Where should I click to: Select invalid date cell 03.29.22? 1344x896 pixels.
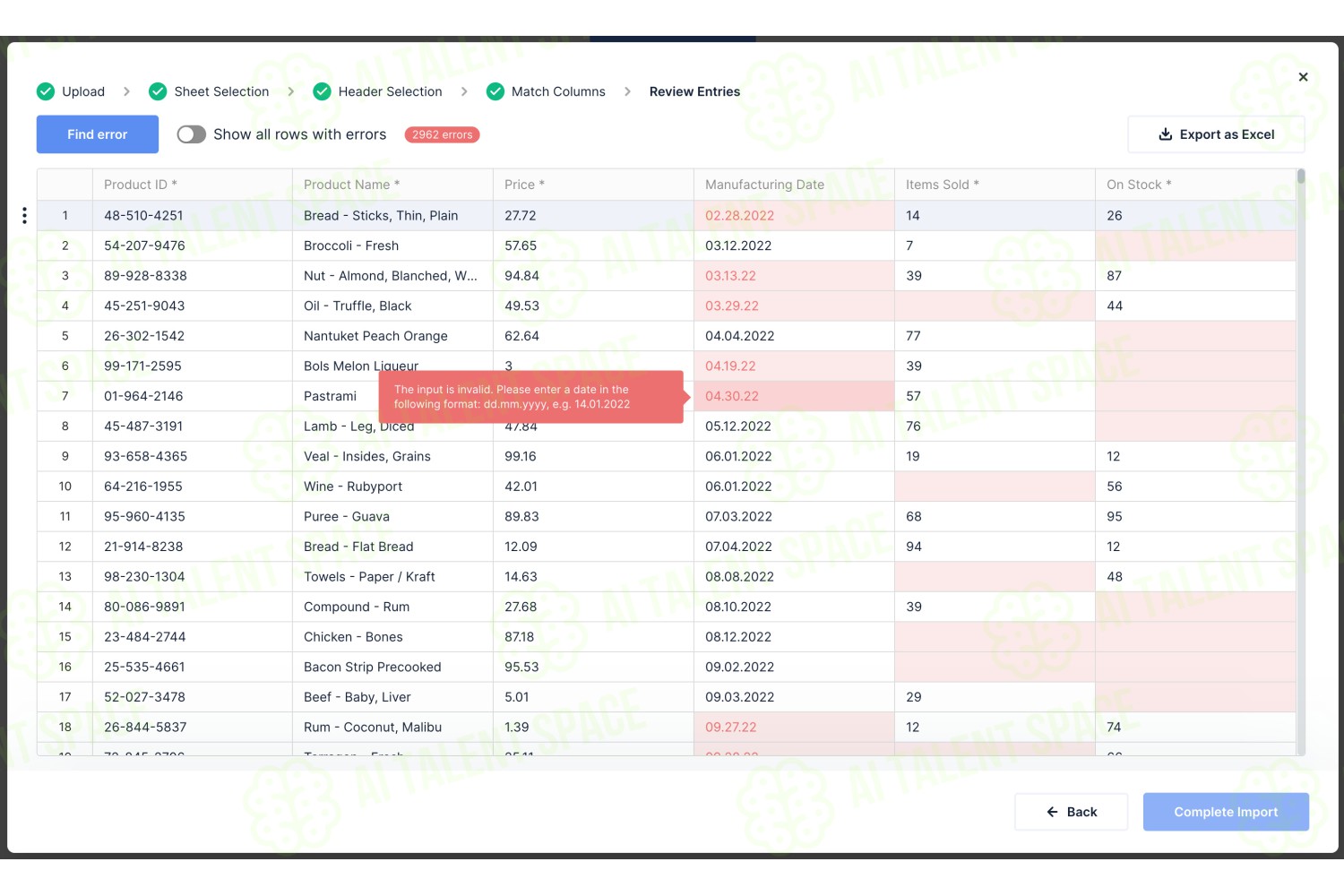(794, 306)
